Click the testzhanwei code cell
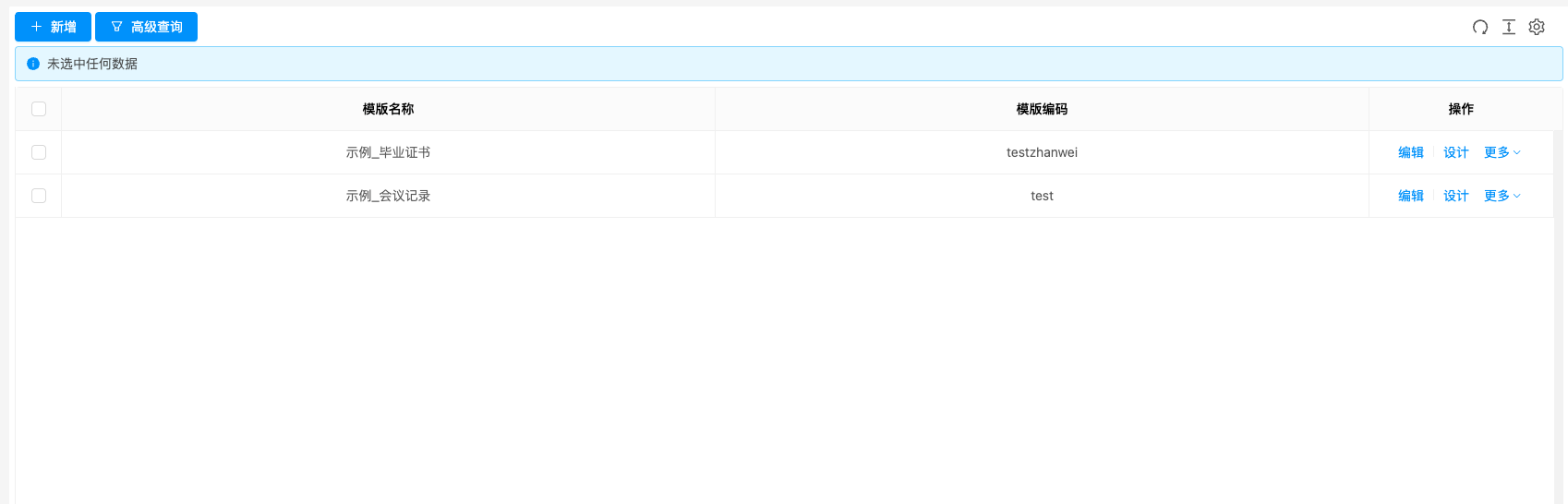Image resolution: width=1568 pixels, height=504 pixels. [1042, 152]
